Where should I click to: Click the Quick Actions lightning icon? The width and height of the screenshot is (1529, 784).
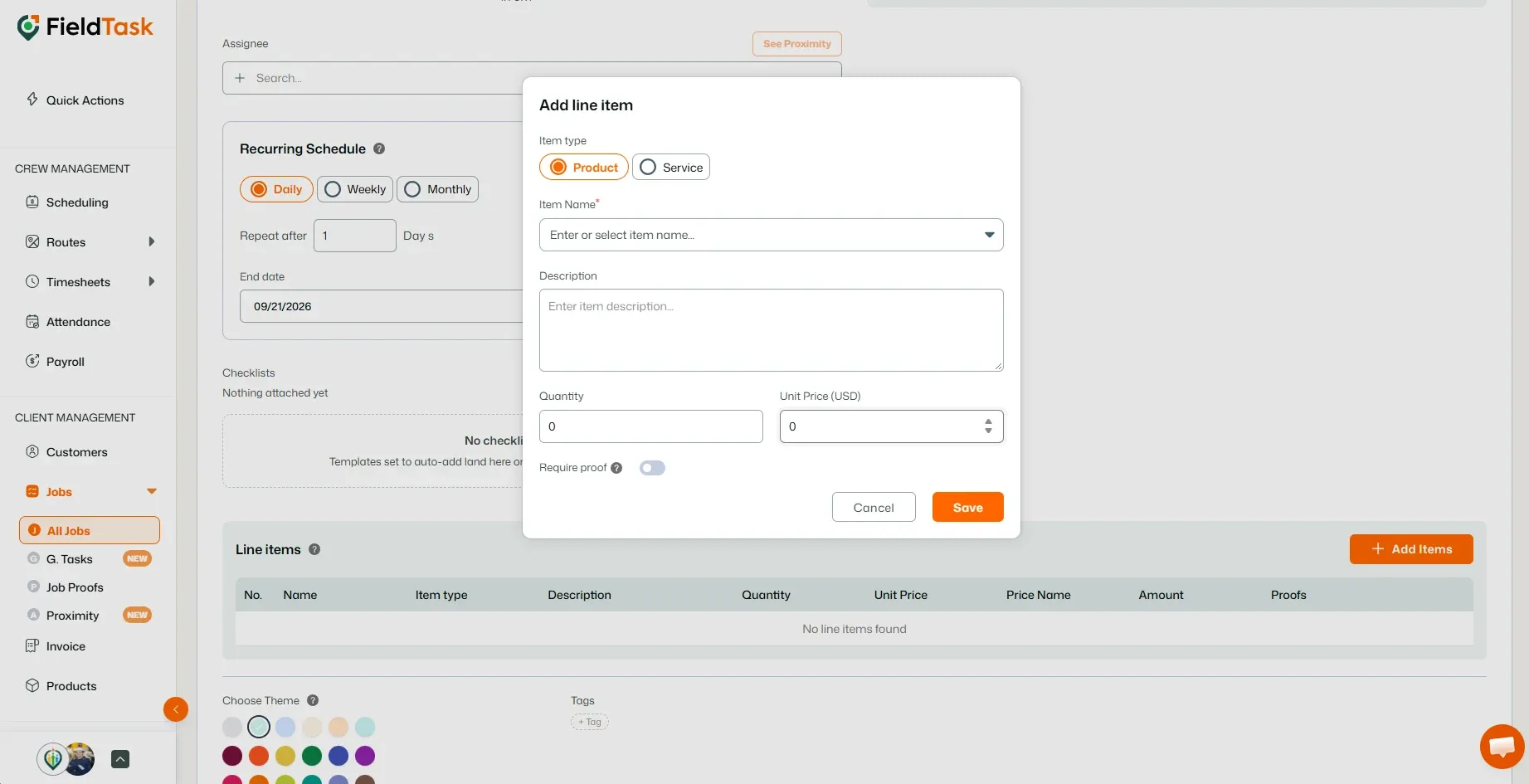point(32,100)
